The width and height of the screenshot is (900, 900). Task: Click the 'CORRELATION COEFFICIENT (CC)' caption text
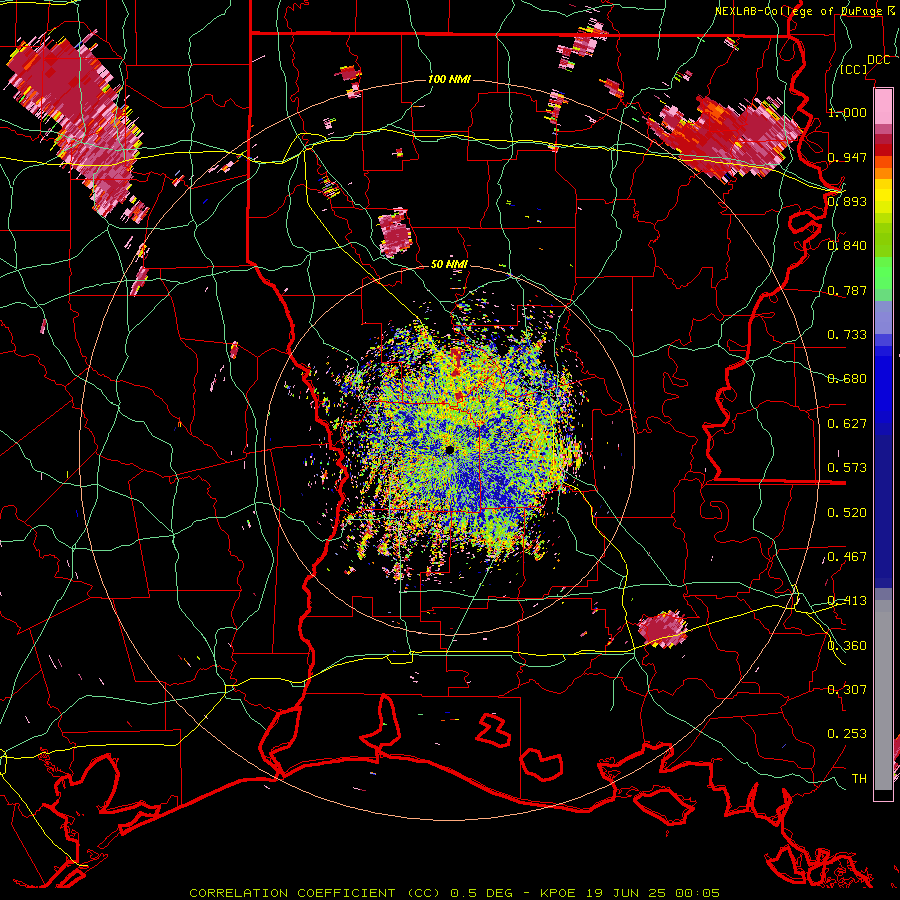[315, 893]
